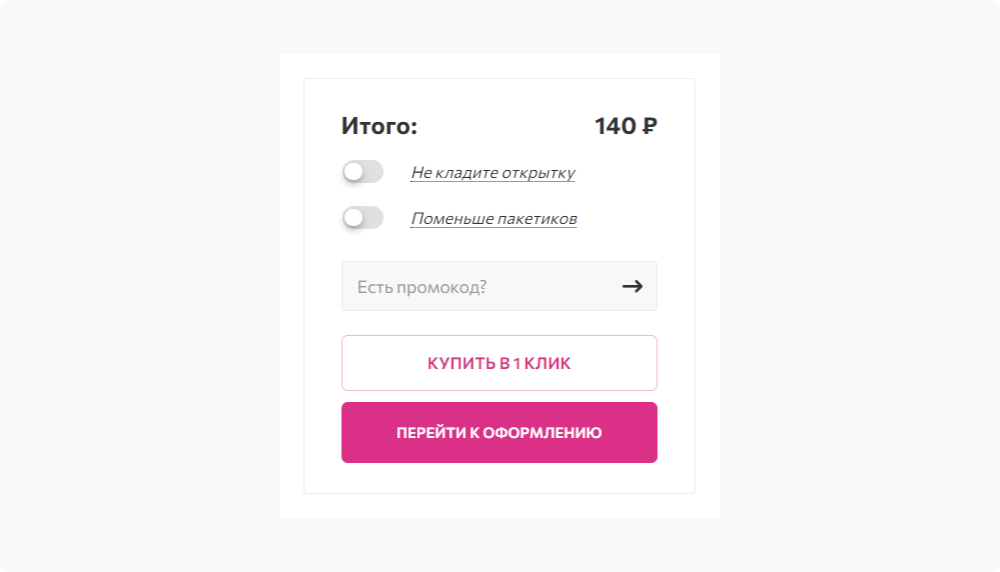Click the ruble sign in total
Screen dimensions: 1000x572
(649, 127)
